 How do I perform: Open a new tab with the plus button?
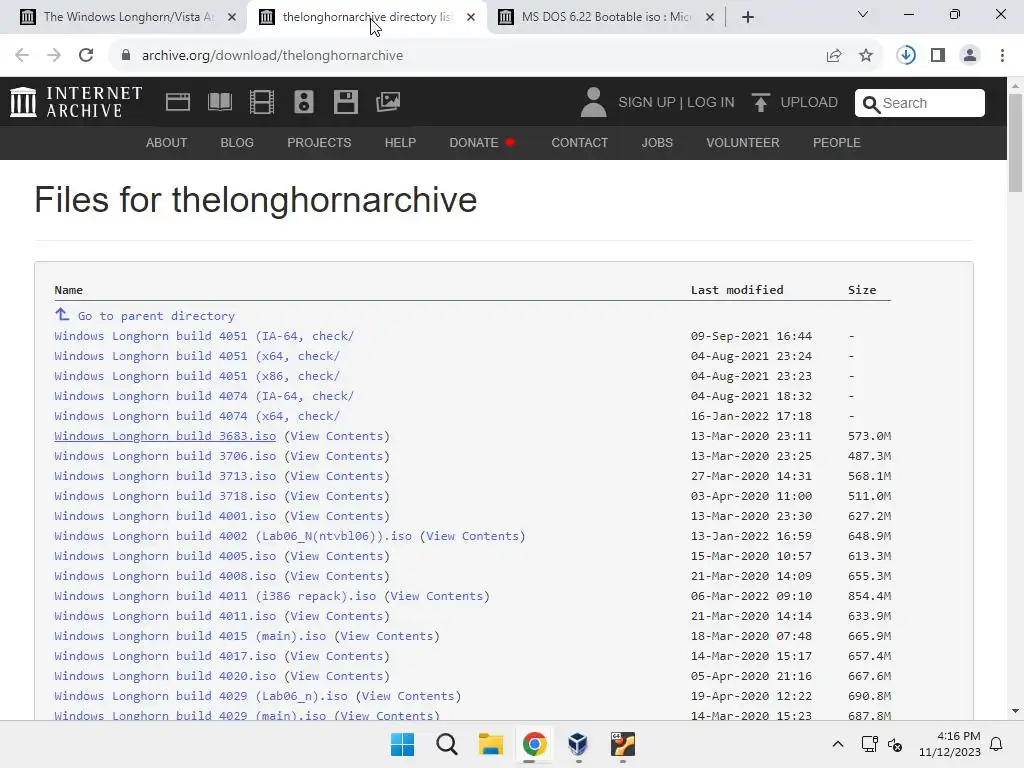point(748,17)
